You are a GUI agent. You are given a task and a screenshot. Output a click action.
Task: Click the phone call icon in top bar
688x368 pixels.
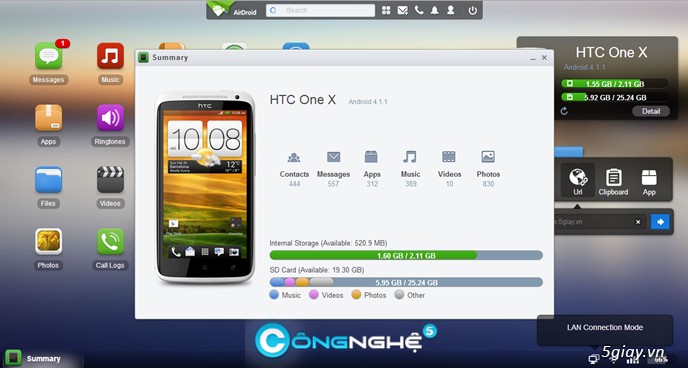pyautogui.click(x=419, y=10)
